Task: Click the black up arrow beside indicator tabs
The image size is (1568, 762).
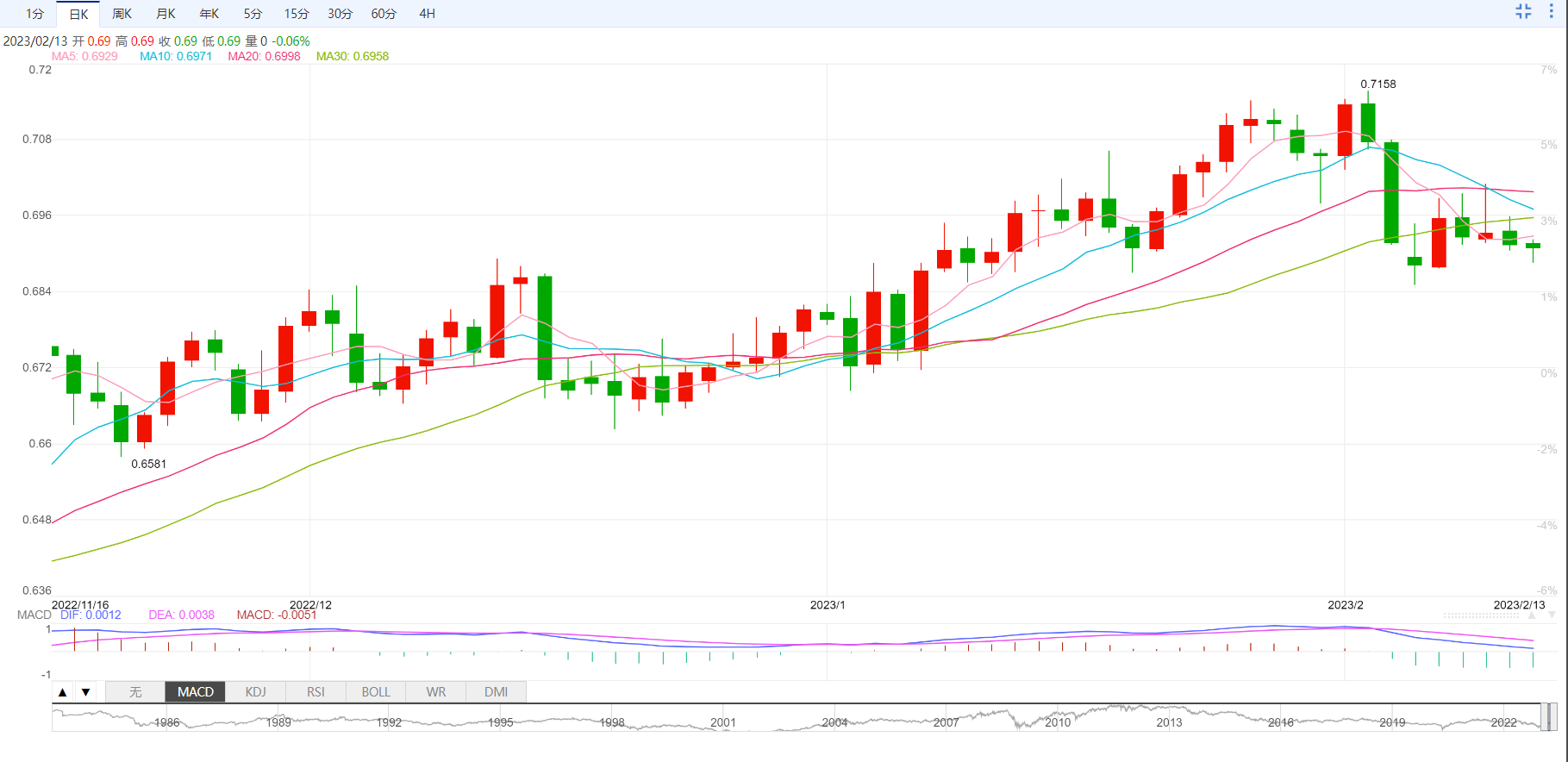Action: [62, 692]
